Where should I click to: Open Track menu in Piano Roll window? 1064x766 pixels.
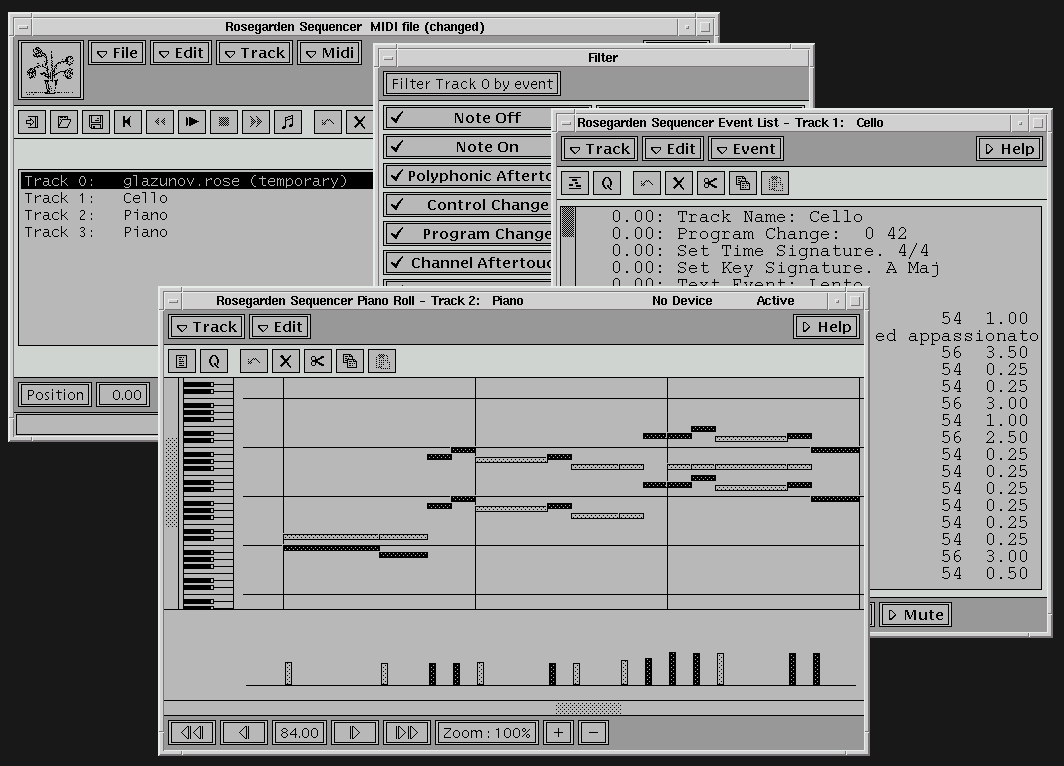[x=207, y=327]
